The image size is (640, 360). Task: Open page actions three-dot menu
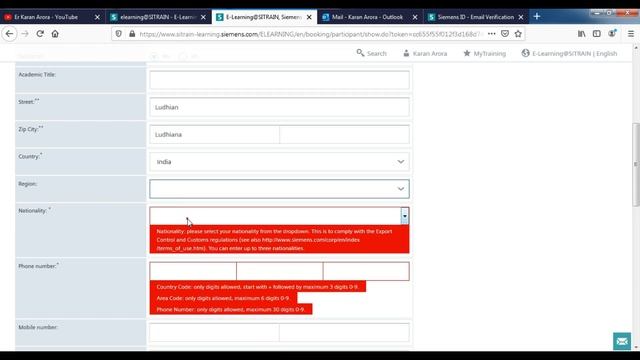491,34
